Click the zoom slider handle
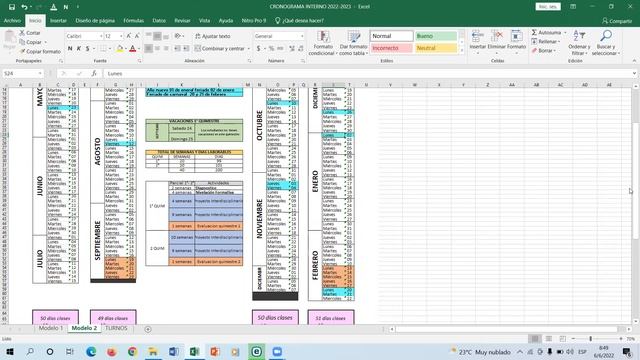 (590, 339)
